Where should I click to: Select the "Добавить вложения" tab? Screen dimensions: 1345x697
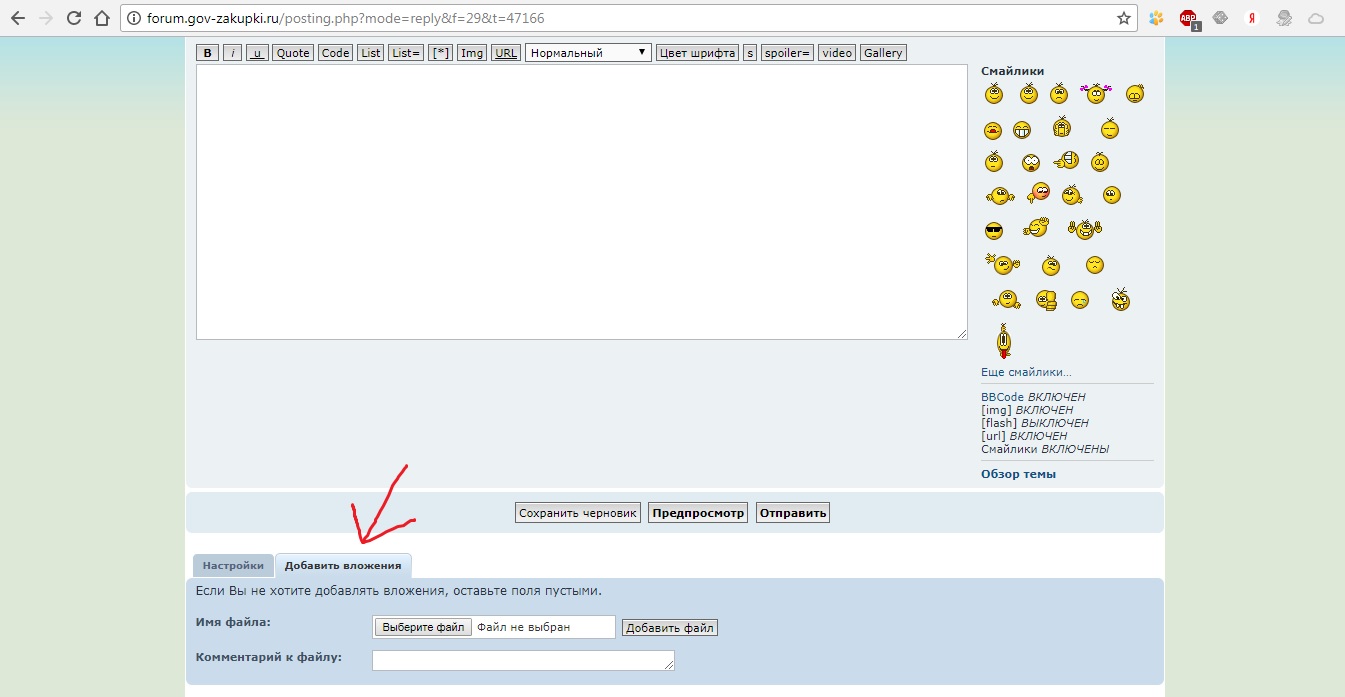coord(343,566)
